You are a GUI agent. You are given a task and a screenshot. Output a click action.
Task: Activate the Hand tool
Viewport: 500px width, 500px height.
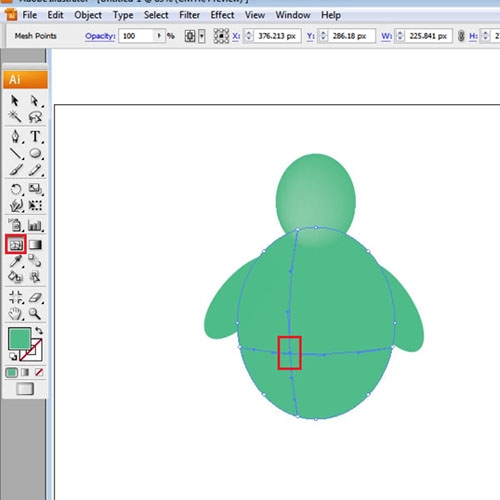[15, 314]
